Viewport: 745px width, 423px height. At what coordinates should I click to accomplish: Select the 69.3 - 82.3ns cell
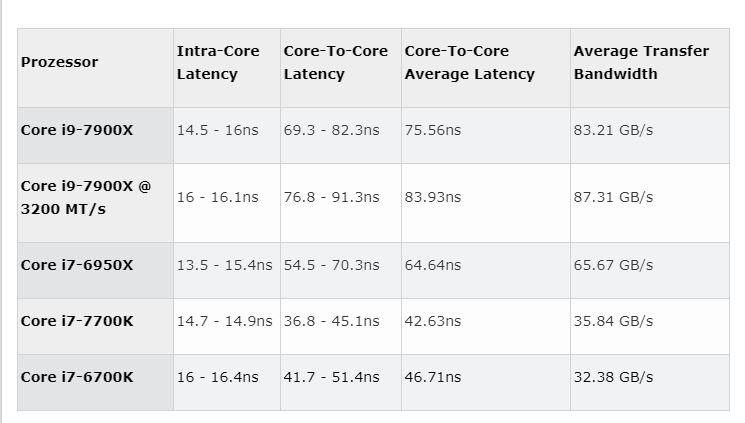tap(341, 135)
